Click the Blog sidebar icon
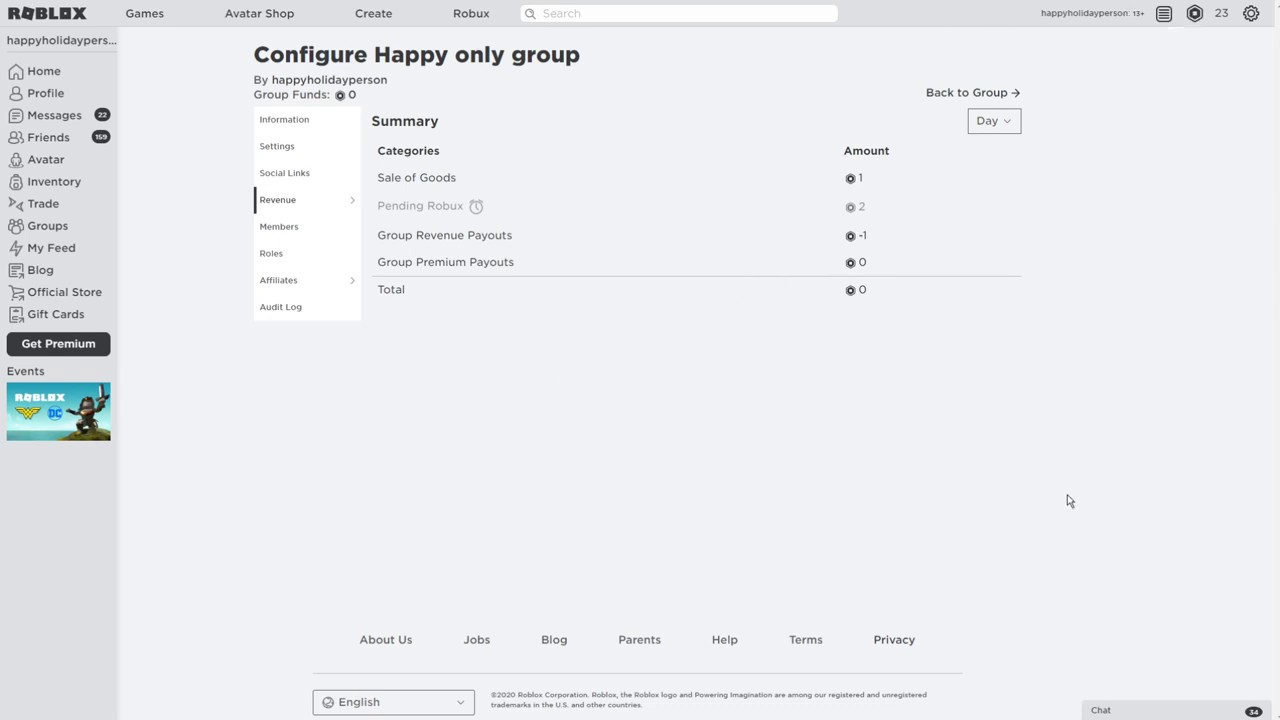The height and width of the screenshot is (720, 1280). coord(15,270)
